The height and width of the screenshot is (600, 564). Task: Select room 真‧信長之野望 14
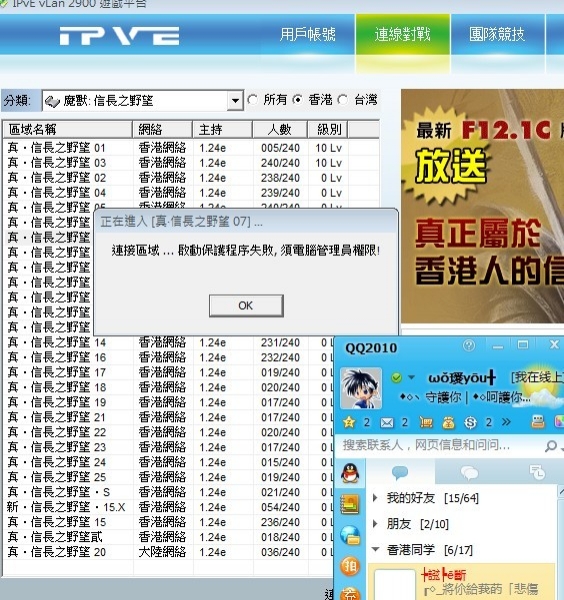click(x=168, y=342)
